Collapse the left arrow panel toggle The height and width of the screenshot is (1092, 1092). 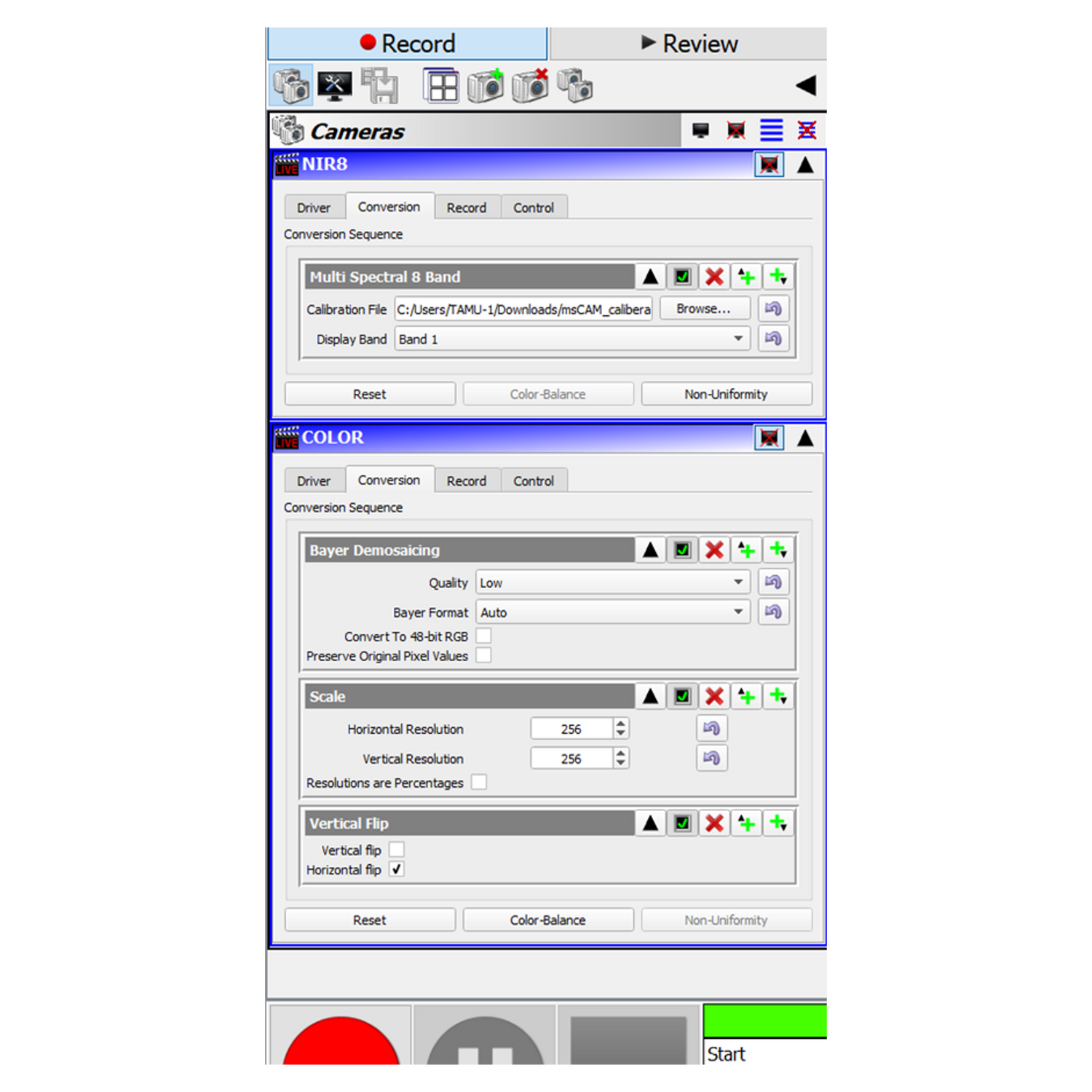[x=805, y=86]
